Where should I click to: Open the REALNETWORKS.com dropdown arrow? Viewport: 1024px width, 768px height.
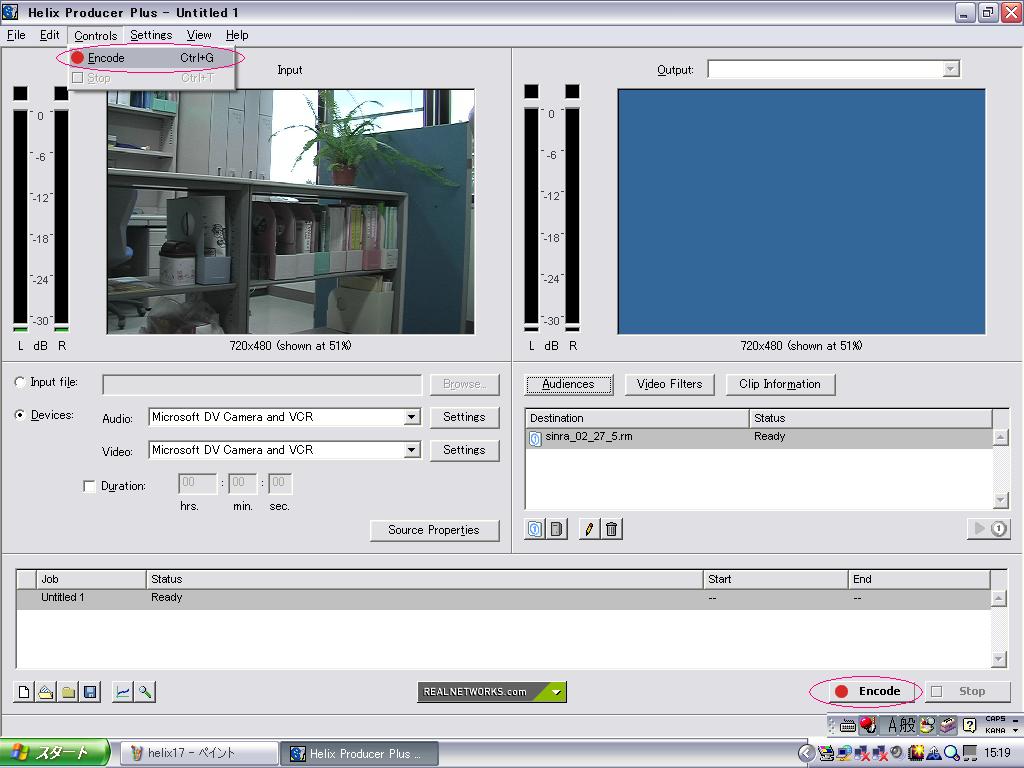pos(556,692)
